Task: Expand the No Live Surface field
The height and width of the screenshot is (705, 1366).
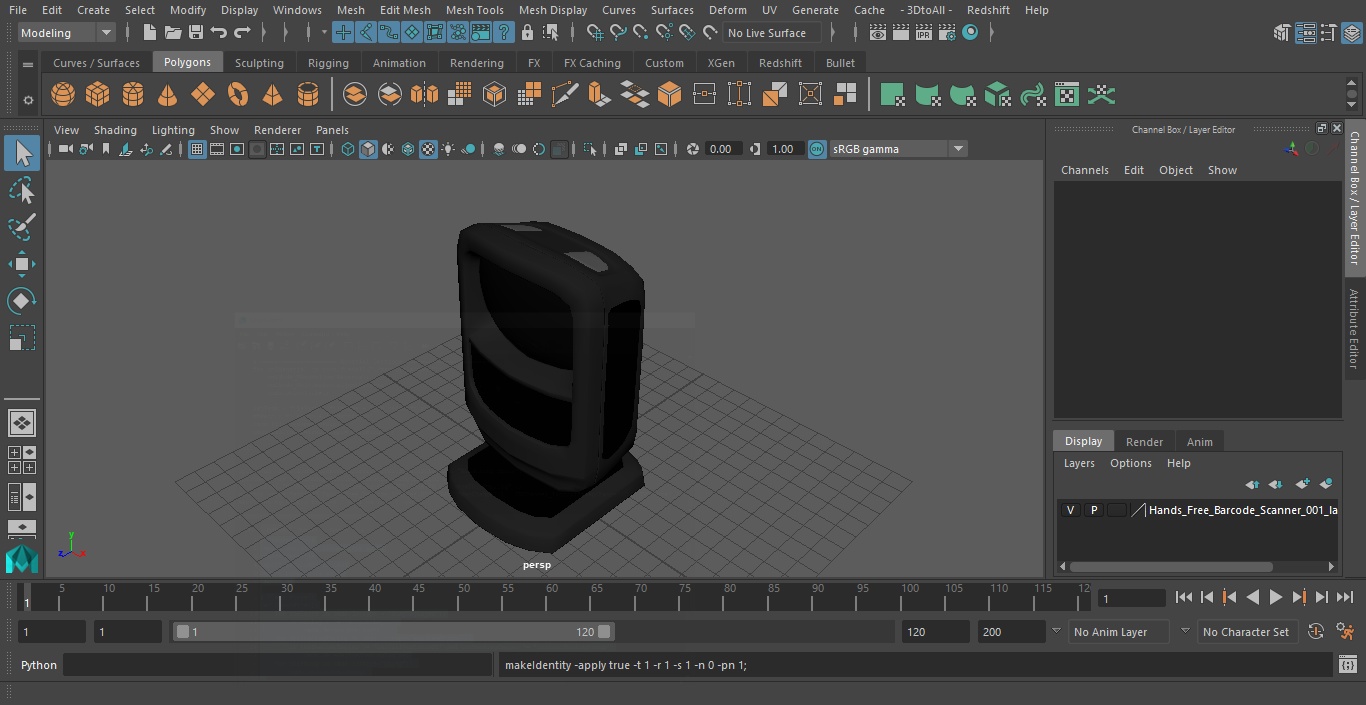Action: coord(772,33)
